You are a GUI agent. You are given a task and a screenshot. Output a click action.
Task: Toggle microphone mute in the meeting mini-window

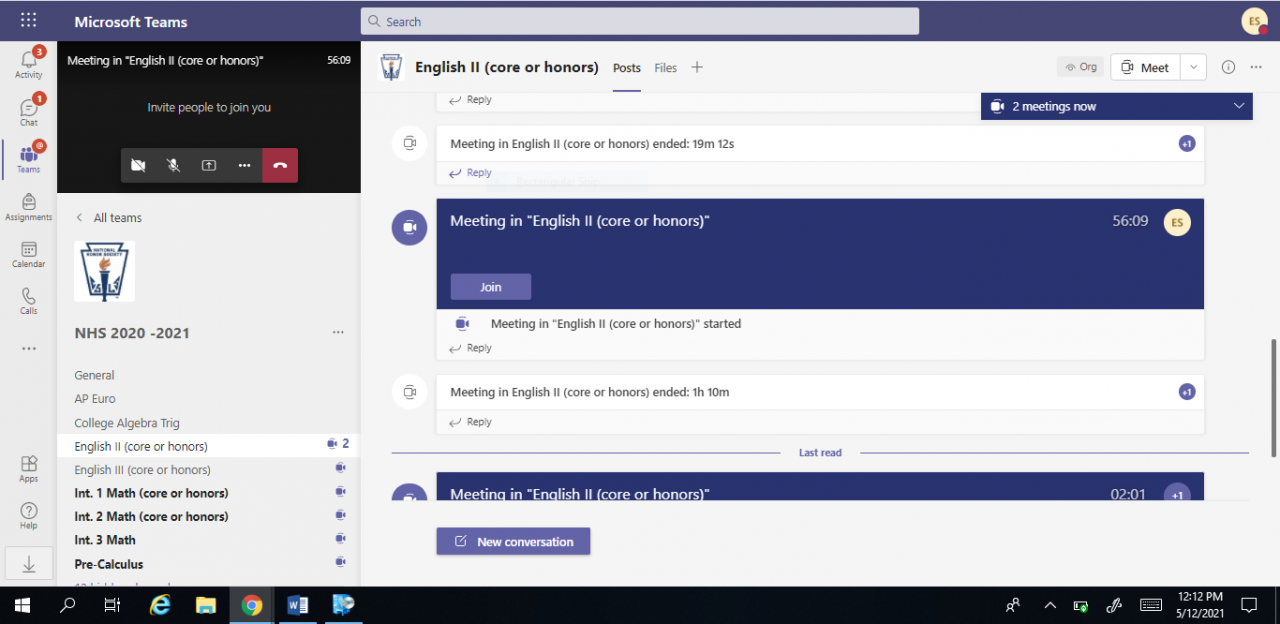[x=173, y=165]
